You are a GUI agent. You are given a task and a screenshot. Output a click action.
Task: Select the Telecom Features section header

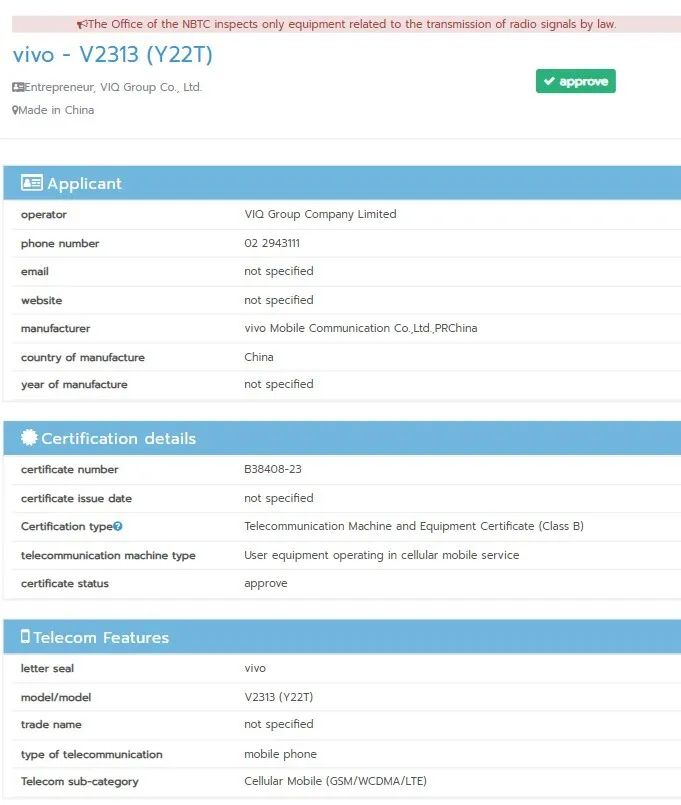click(342, 637)
